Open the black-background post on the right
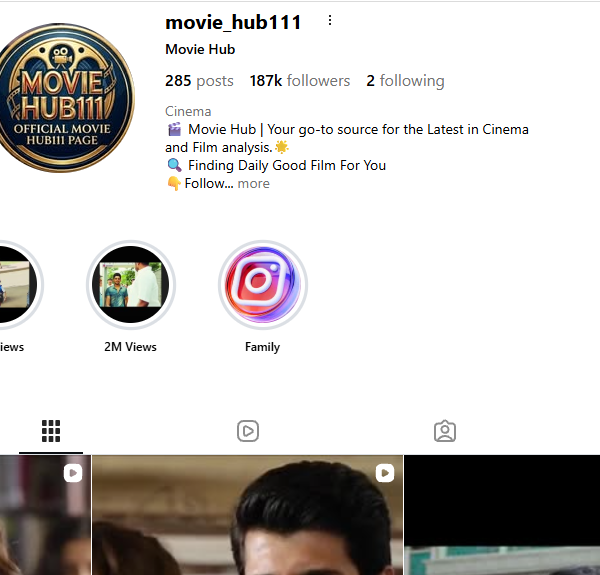Screen dimensions: 600x575 click(502, 515)
